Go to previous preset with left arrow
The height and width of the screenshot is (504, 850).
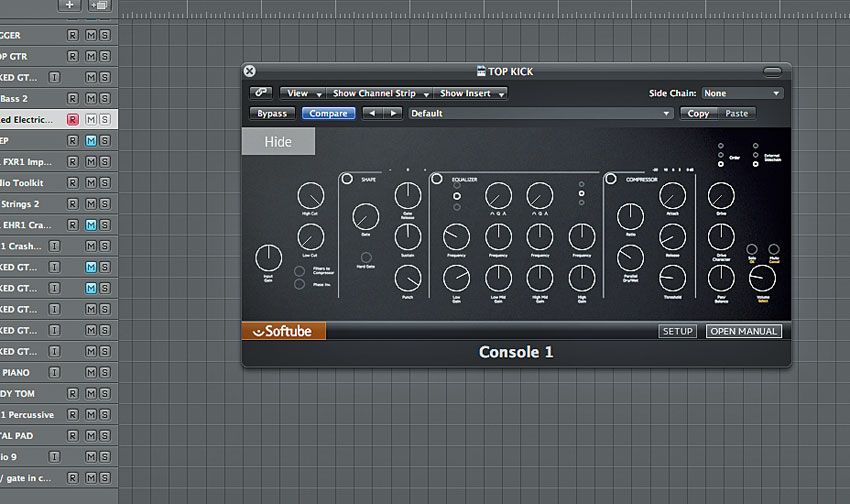pos(372,113)
